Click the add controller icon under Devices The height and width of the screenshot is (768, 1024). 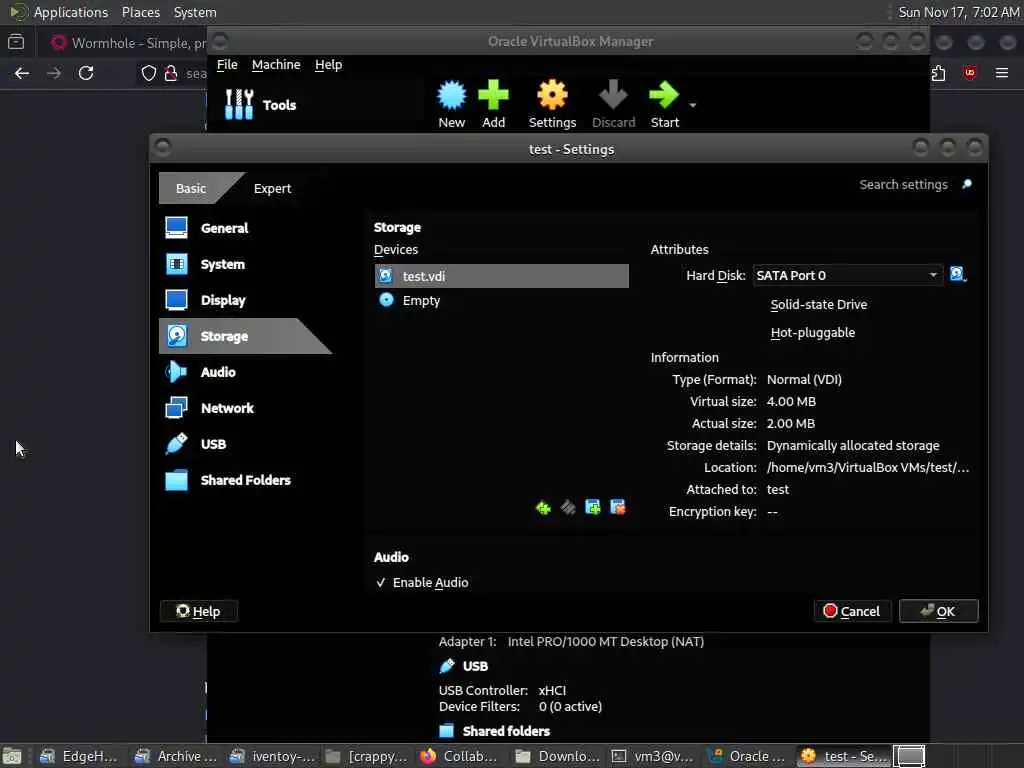pos(543,507)
